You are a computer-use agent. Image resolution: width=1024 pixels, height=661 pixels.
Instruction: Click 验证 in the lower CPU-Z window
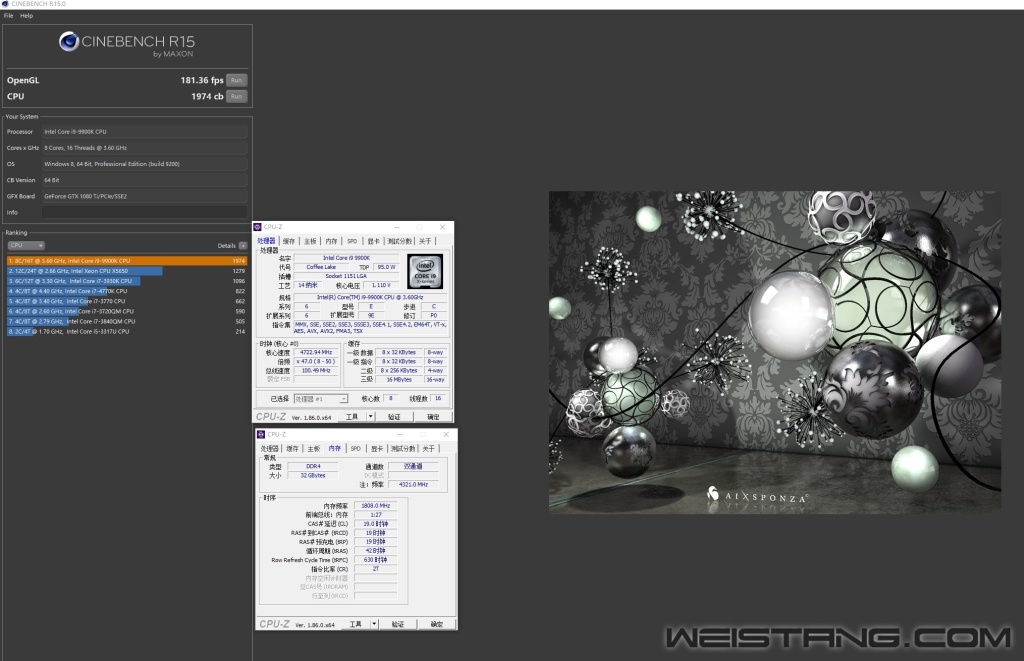pyautogui.click(x=398, y=624)
